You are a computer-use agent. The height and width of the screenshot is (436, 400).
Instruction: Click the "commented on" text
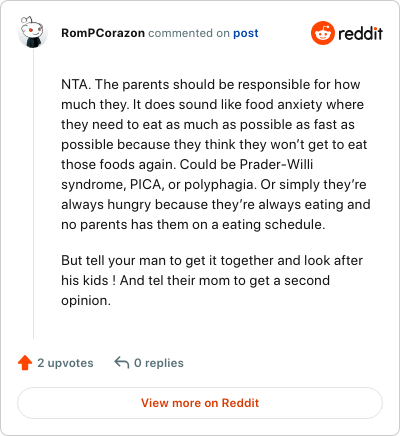[x=189, y=33]
